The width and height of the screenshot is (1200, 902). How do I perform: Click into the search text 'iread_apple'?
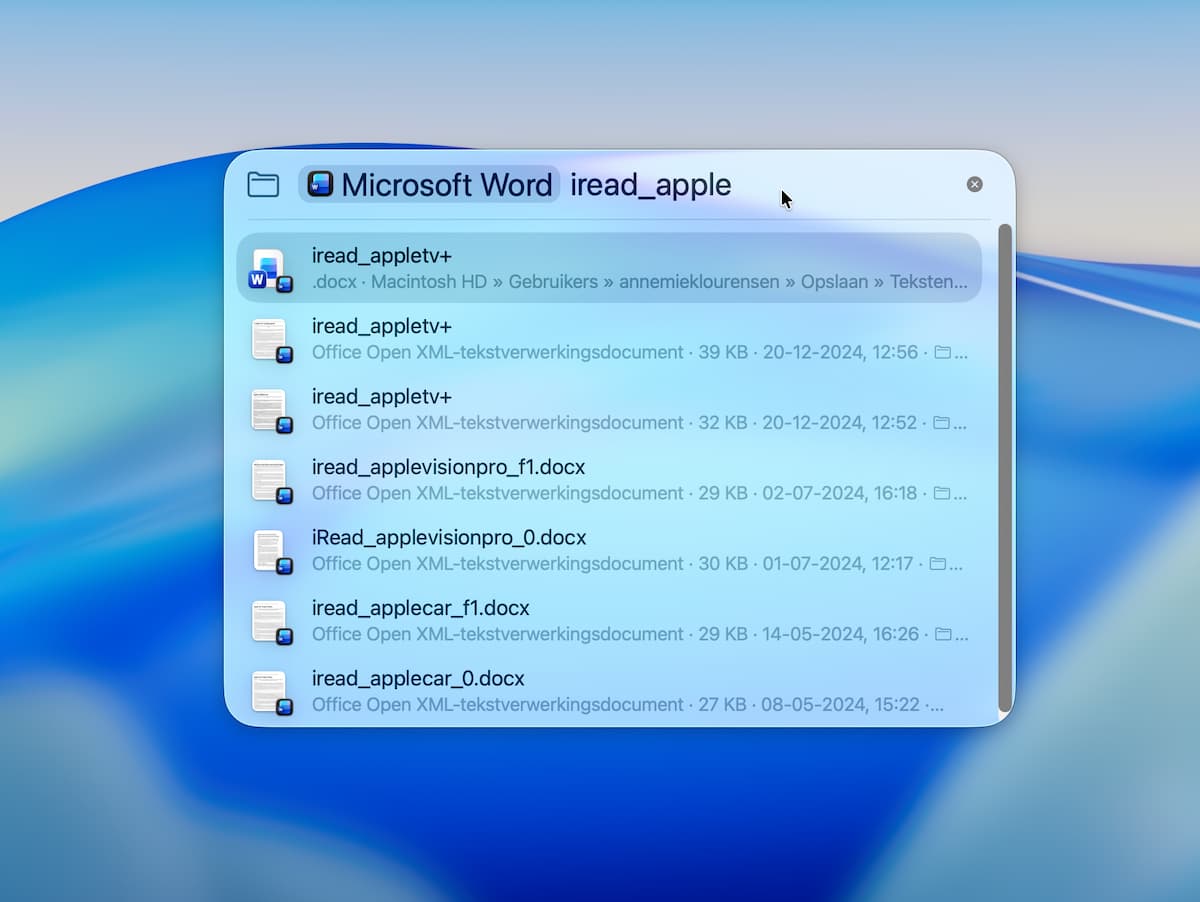(x=650, y=185)
